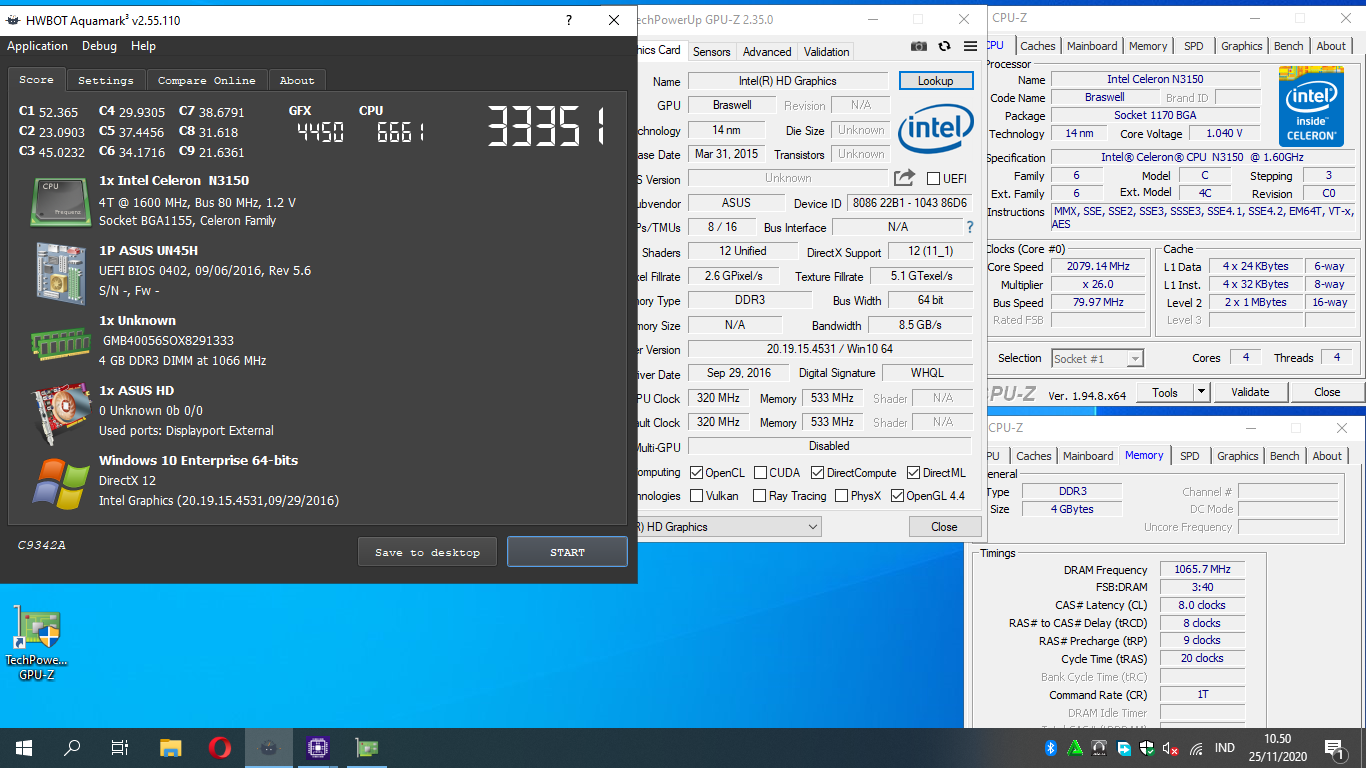Switch to the Sensors tab in GPU-Z

point(711,52)
